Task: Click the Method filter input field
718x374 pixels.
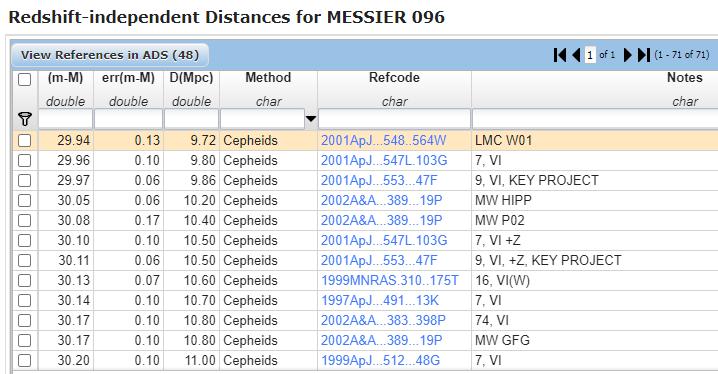Action: (262, 119)
